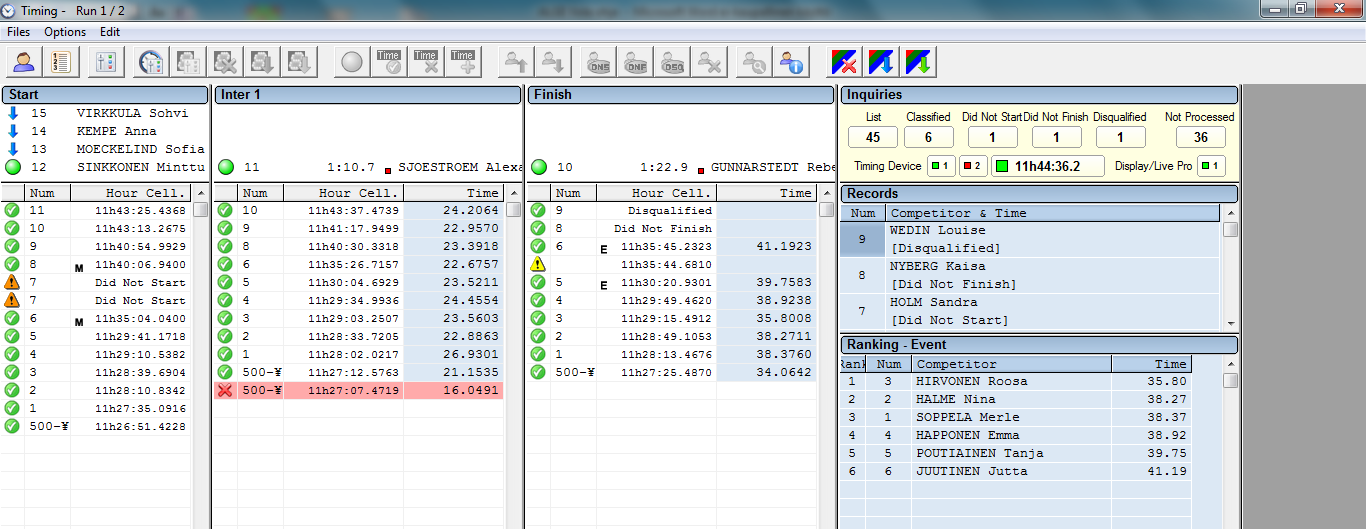Select MOECKELIND Sofia in Start queue
This screenshot has height=529, width=1366.
(105, 149)
